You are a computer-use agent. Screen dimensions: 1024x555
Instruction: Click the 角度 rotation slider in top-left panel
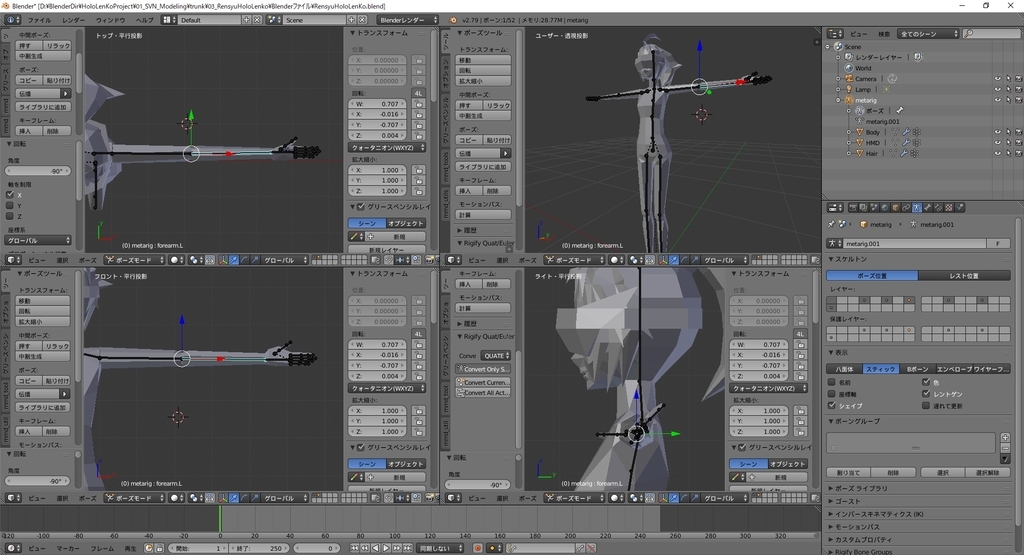[x=40, y=171]
